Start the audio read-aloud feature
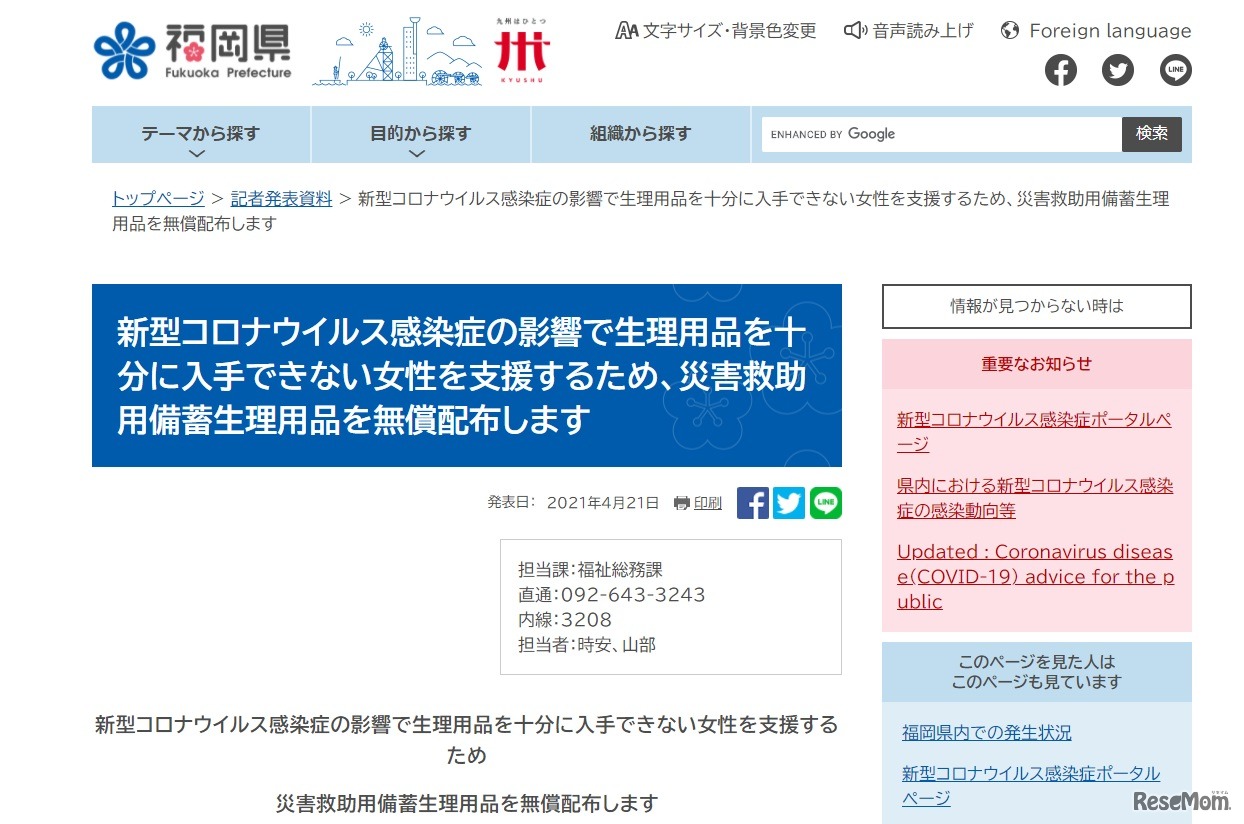1244x824 pixels. coord(908,31)
